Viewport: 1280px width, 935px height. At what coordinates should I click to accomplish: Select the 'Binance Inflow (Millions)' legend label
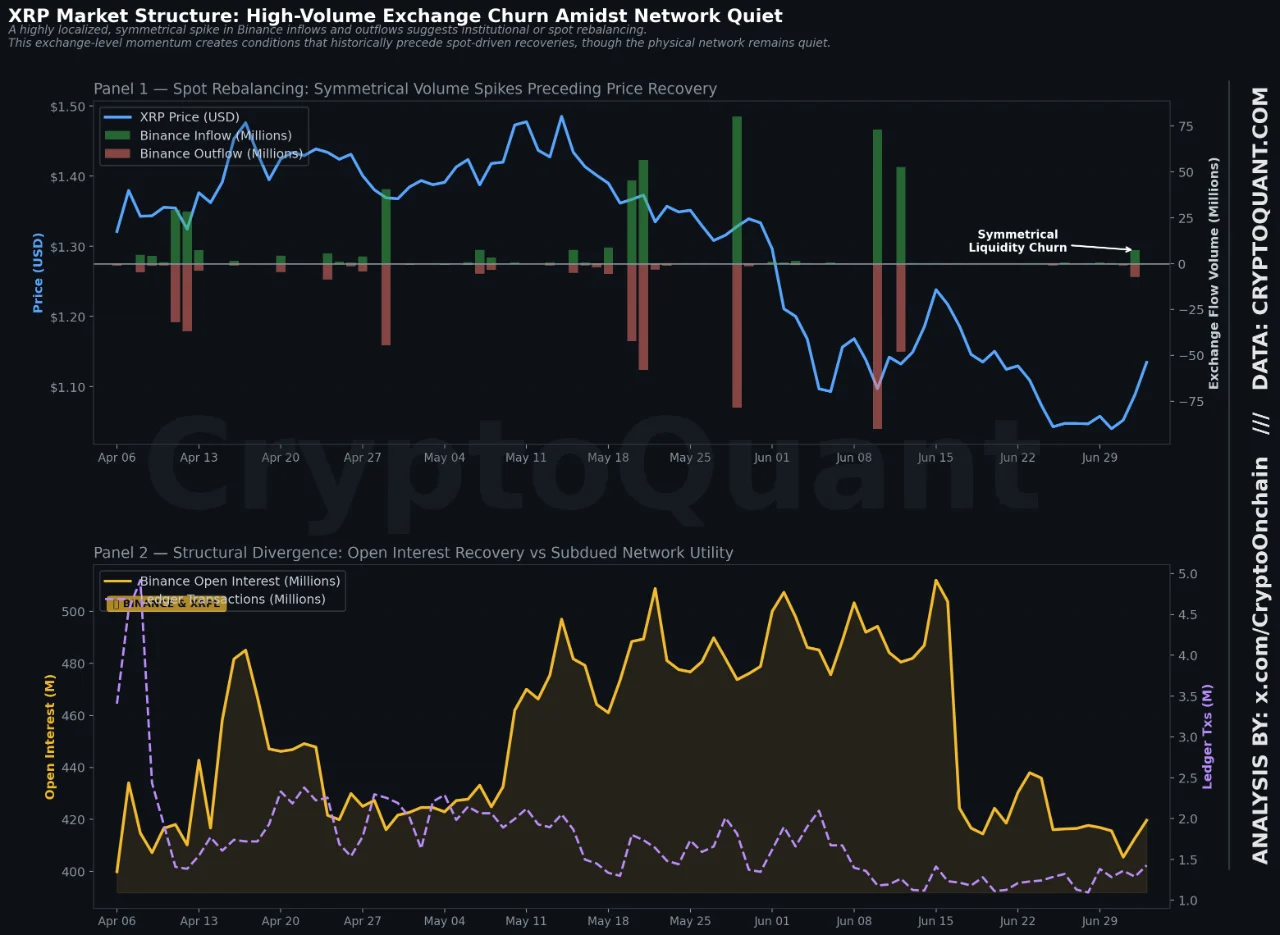216,135
